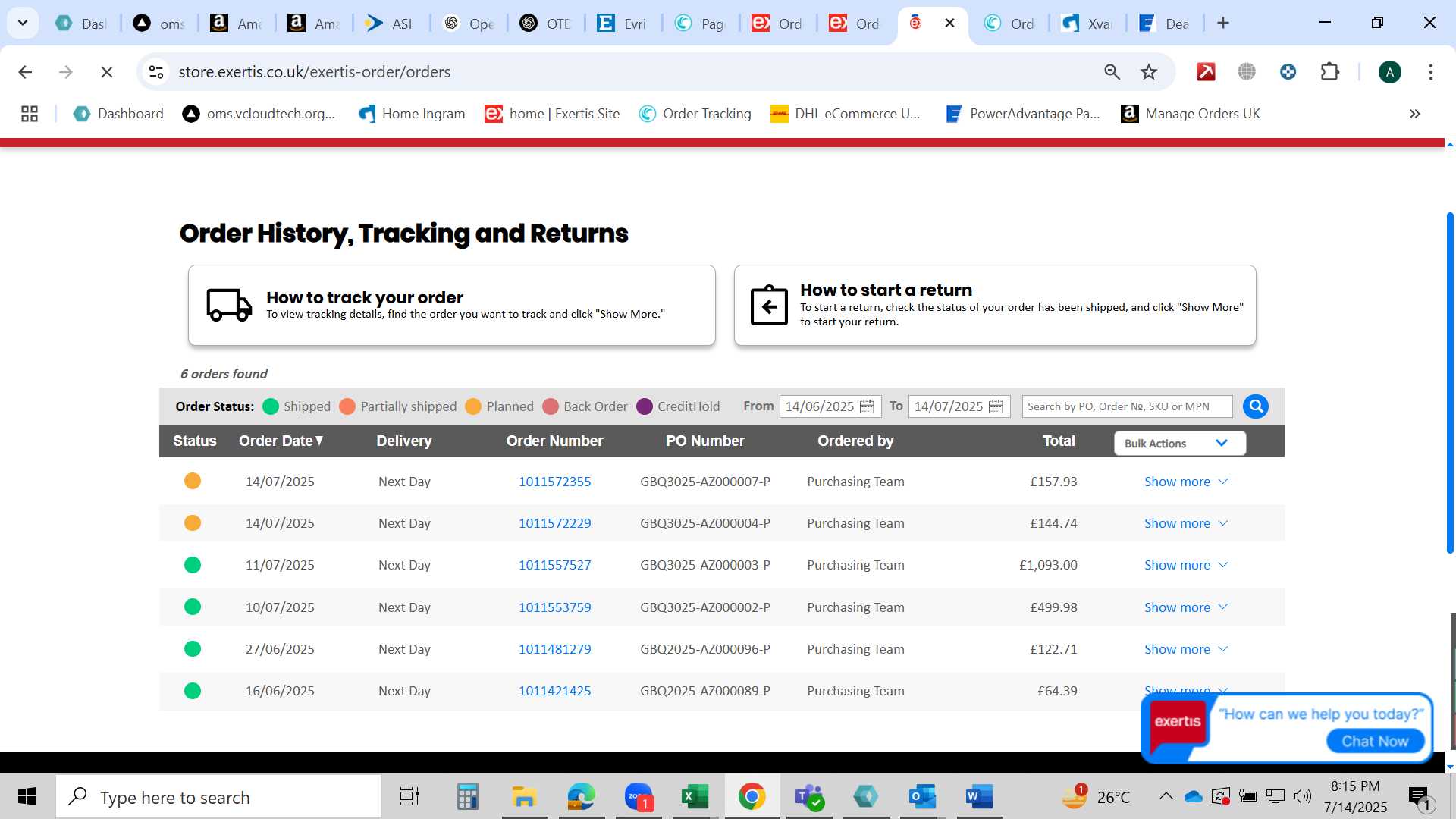
Task: Open the Chrome extensions puzzle icon
Action: [x=1329, y=72]
